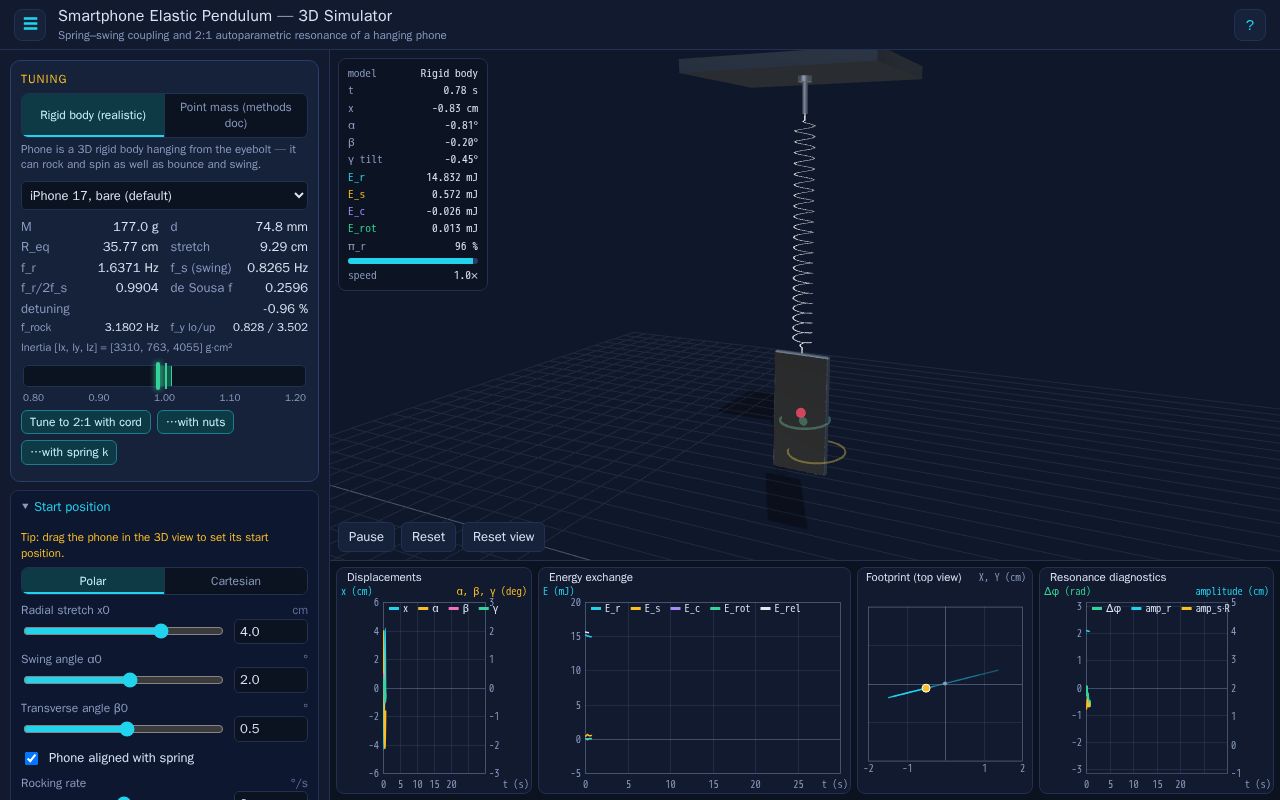The width and height of the screenshot is (1280, 800).
Task: Select Point mass (methods doc) model
Action: 236,115
